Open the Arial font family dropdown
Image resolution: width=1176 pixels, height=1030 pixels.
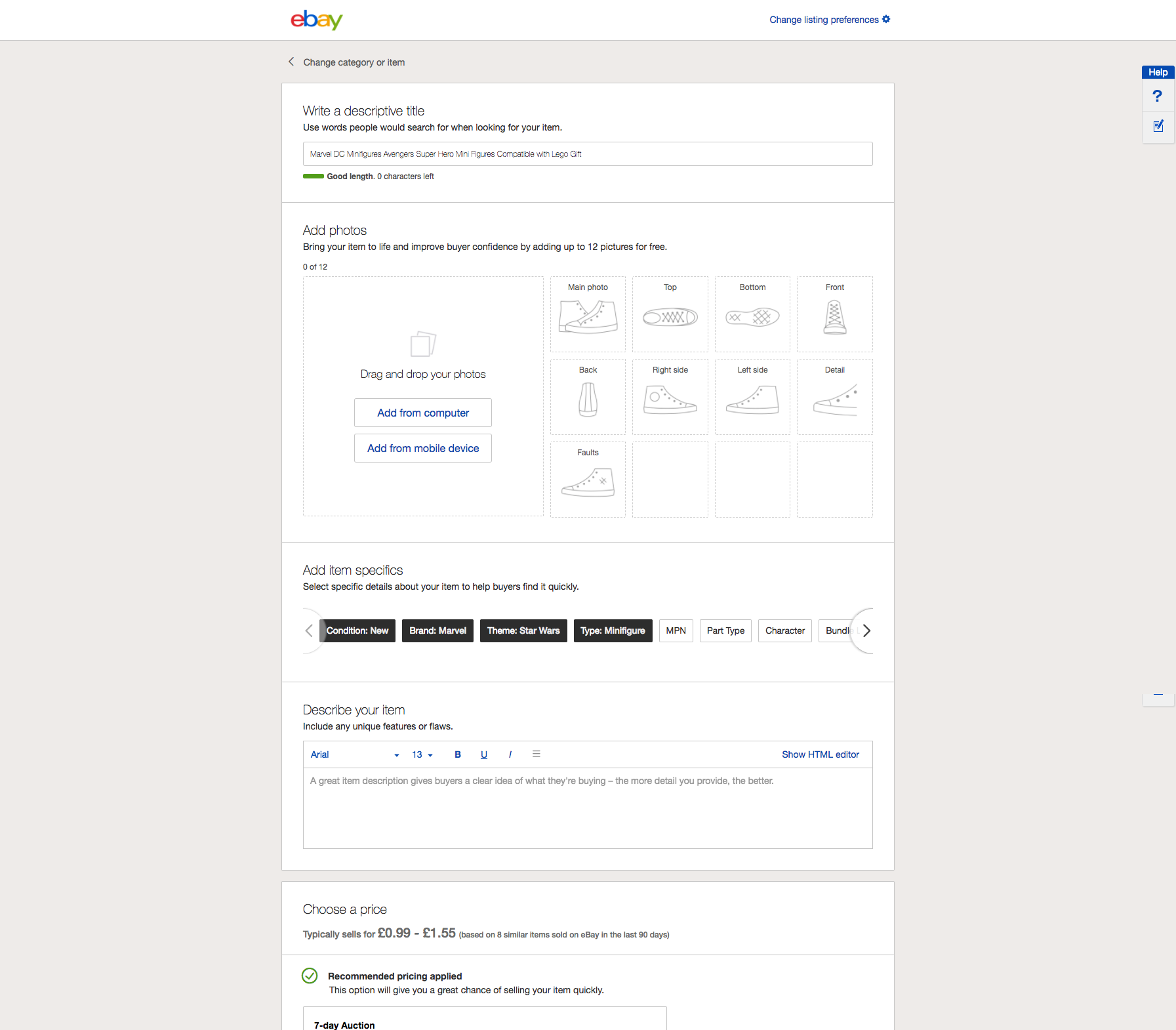coord(354,754)
